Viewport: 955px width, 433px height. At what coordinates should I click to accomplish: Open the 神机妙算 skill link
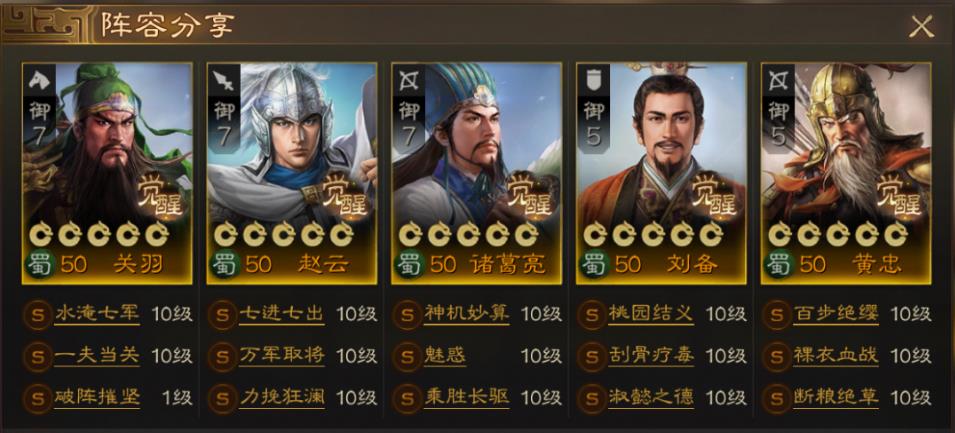pos(466,314)
